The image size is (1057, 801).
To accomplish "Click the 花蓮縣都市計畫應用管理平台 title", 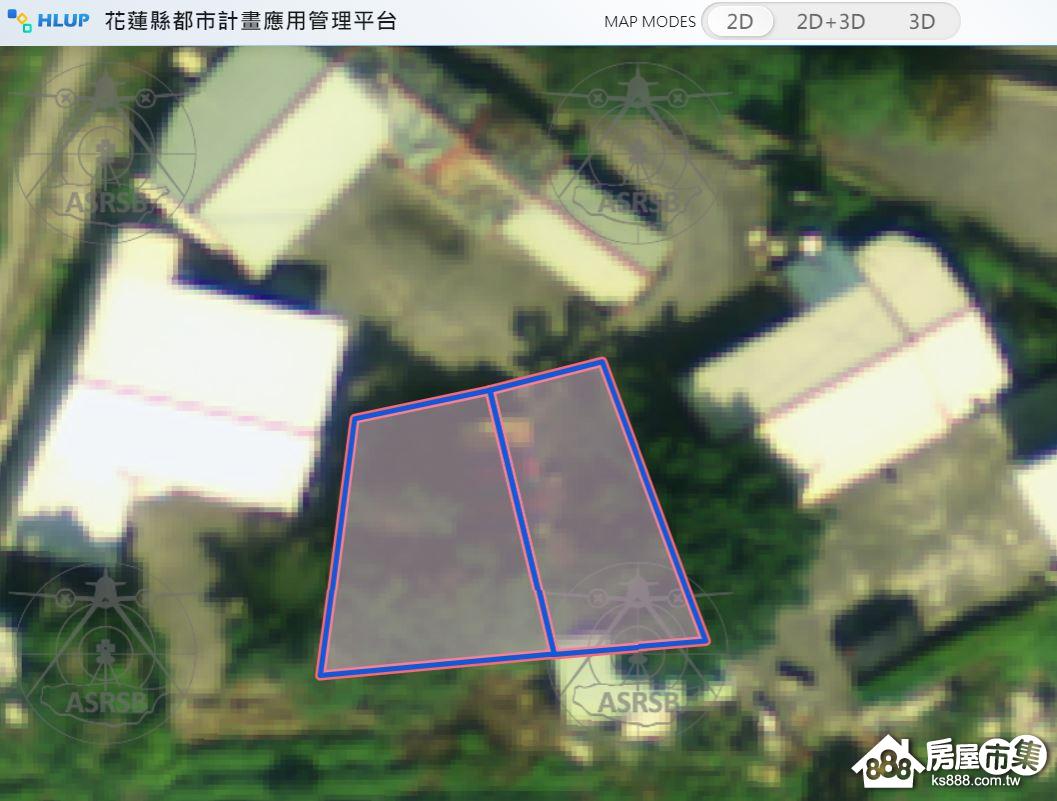I will point(251,21).
